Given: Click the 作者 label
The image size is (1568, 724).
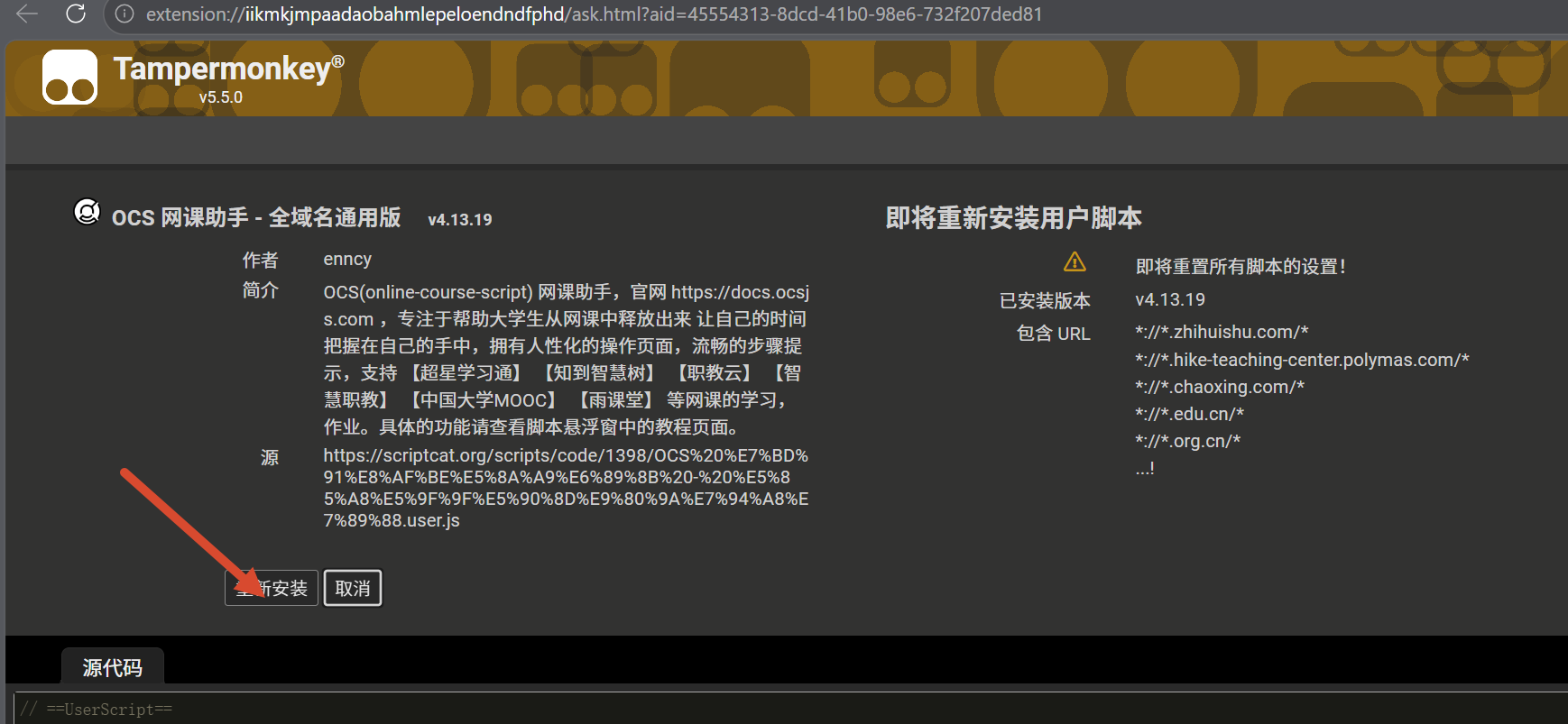Looking at the screenshot, I should pos(261,261).
